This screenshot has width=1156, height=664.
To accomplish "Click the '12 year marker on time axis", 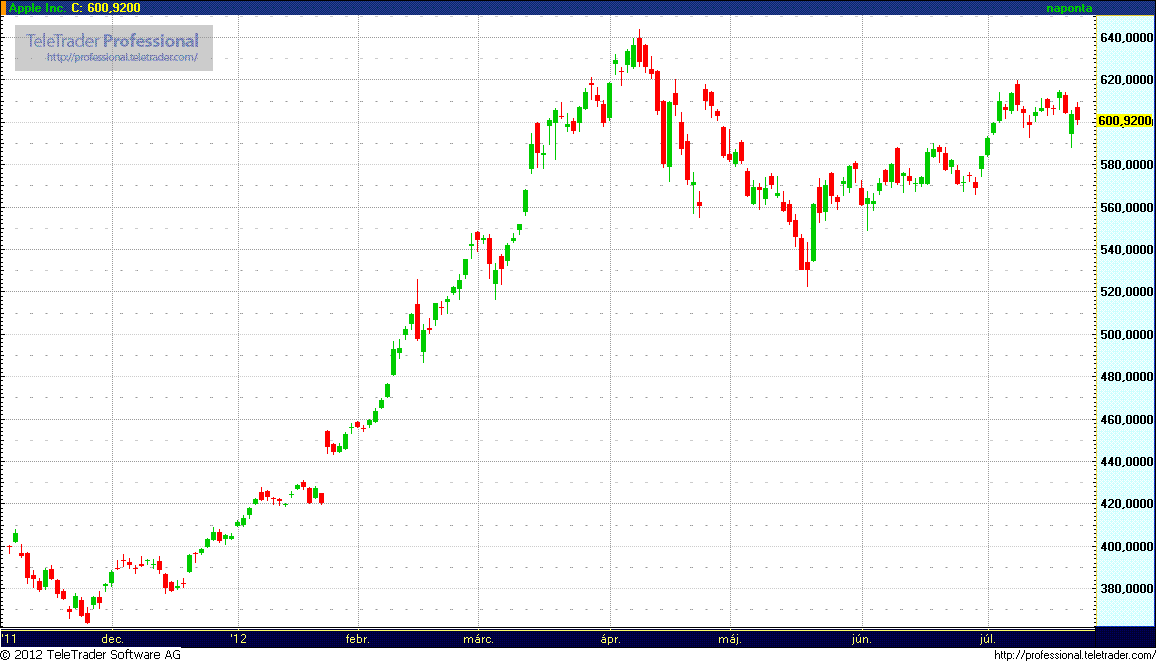I will 237,638.
